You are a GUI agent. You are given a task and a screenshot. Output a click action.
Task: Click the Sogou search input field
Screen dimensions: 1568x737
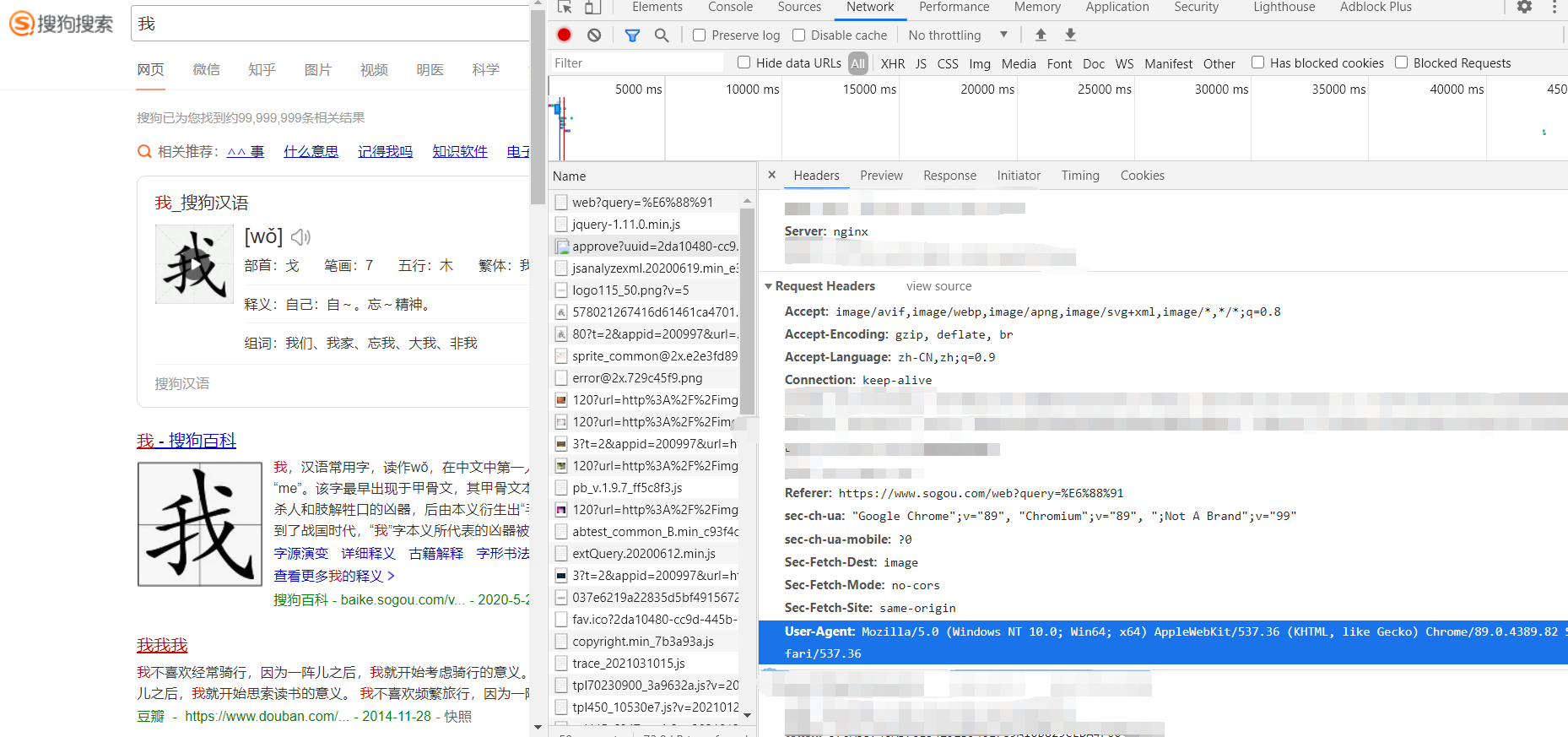pyautogui.click(x=330, y=24)
